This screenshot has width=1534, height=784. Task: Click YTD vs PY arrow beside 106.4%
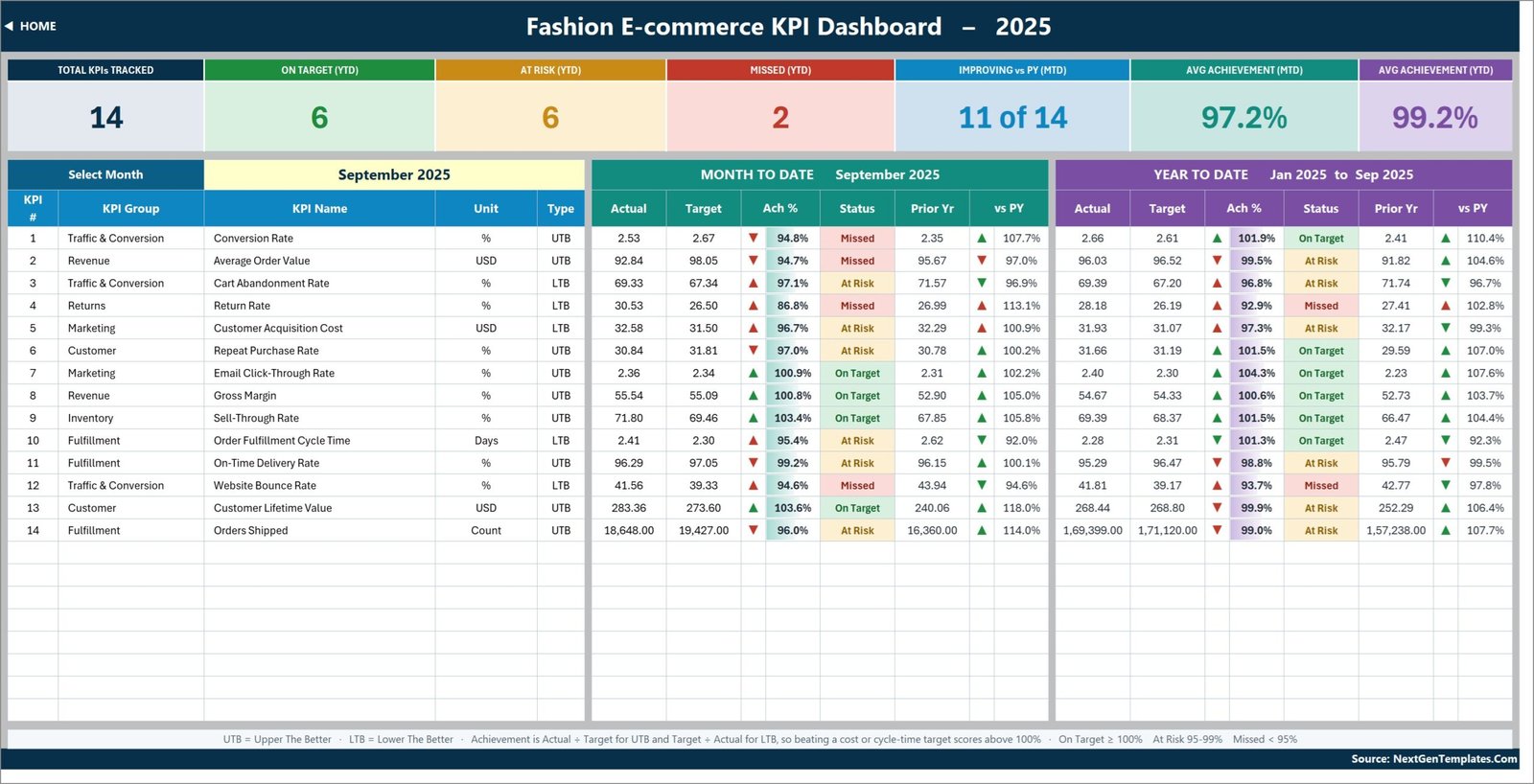[x=1446, y=508]
